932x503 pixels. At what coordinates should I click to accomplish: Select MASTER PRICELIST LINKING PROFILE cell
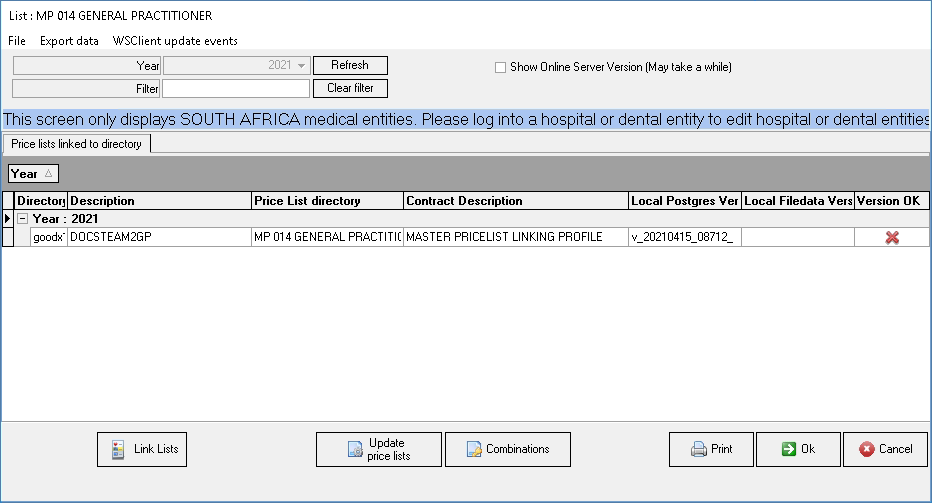(515, 237)
